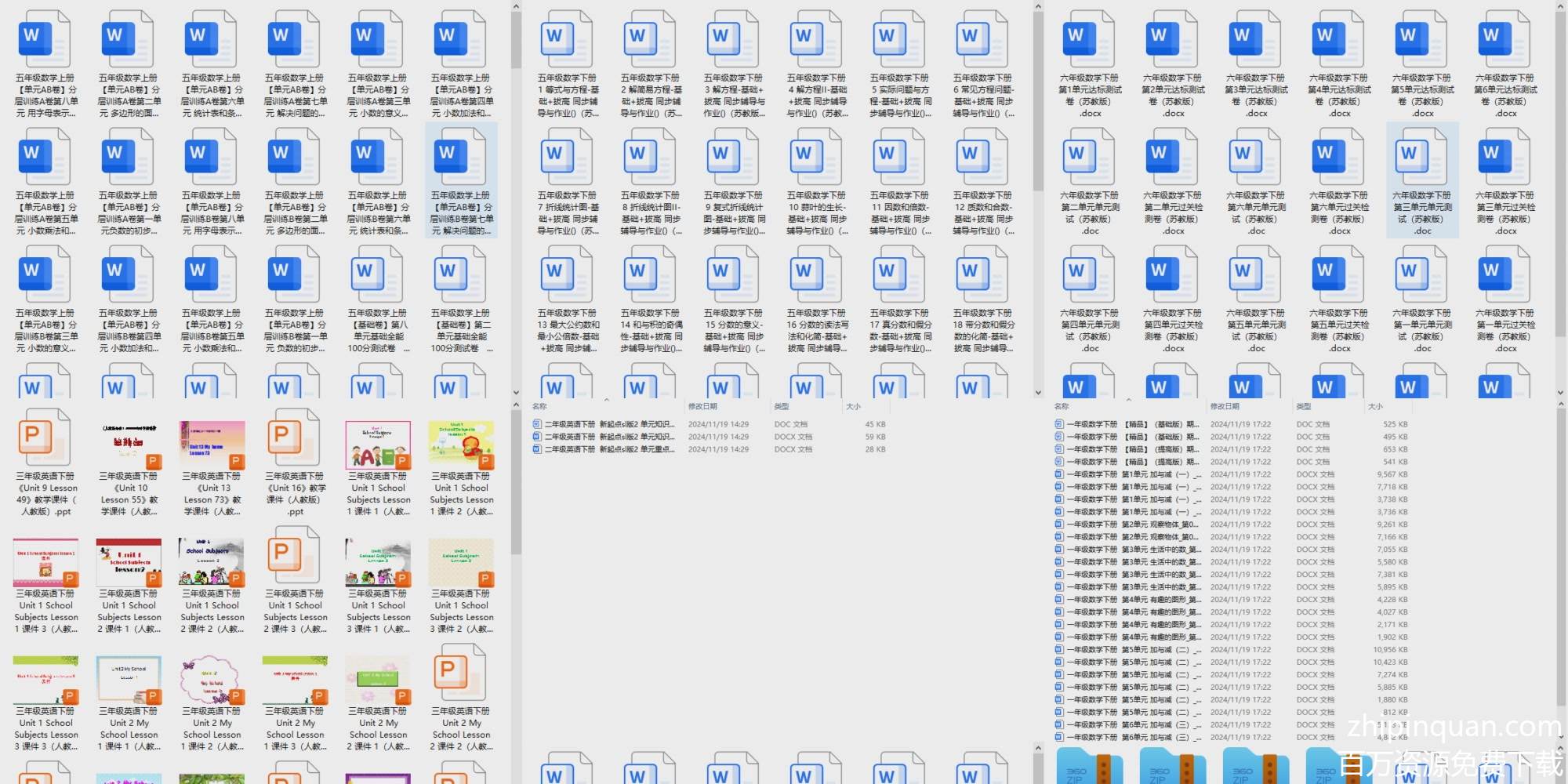Image resolution: width=1568 pixels, height=784 pixels.
Task: Open 六年级数学下册 第6单元达标测试卷 docx
Action: click(1505, 43)
